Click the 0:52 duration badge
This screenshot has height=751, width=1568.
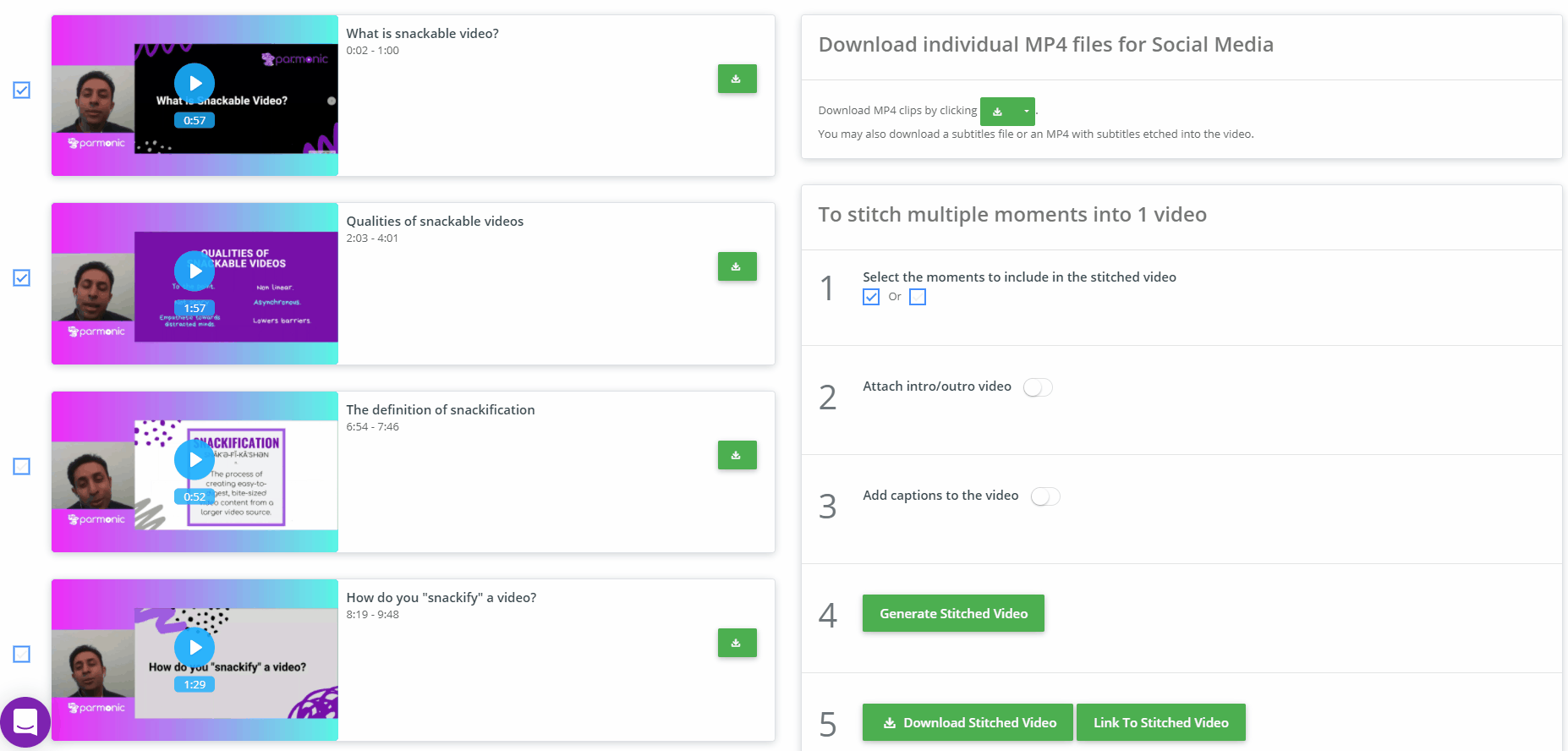195,496
